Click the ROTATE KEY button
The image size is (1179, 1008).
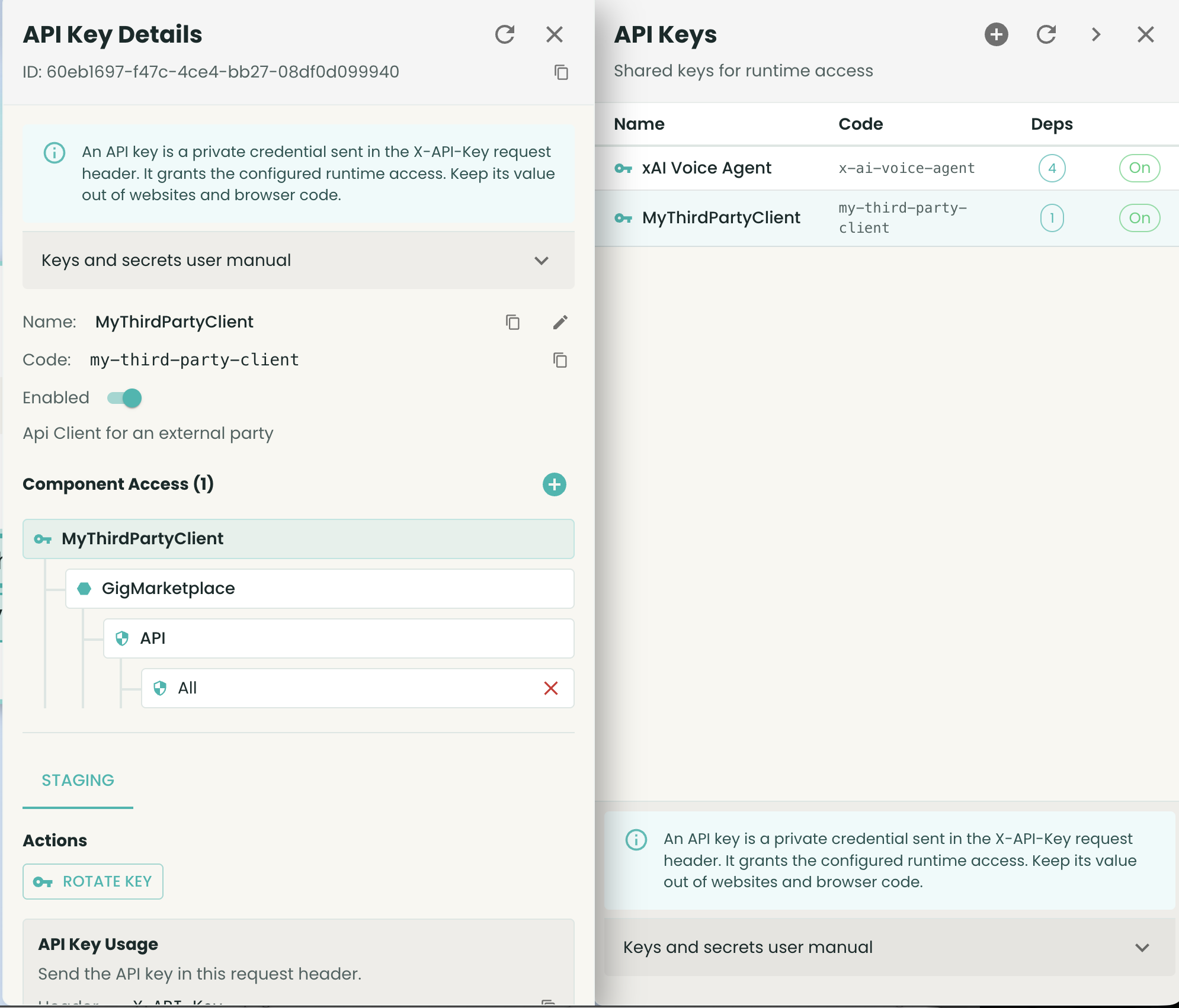pos(93,882)
